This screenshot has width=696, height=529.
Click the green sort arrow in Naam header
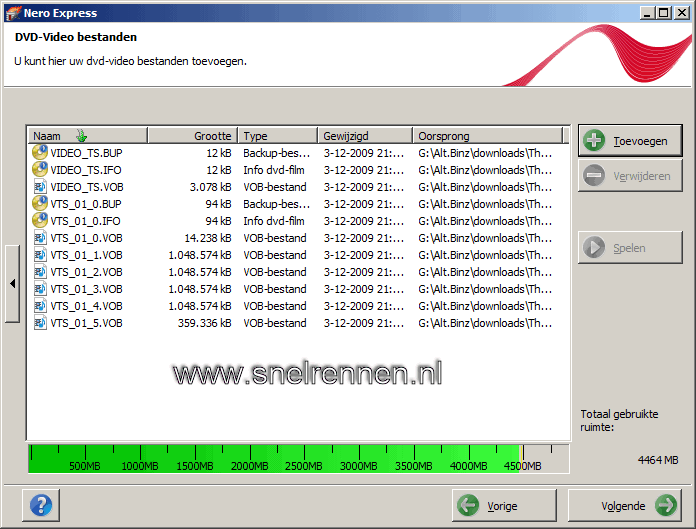click(81, 135)
